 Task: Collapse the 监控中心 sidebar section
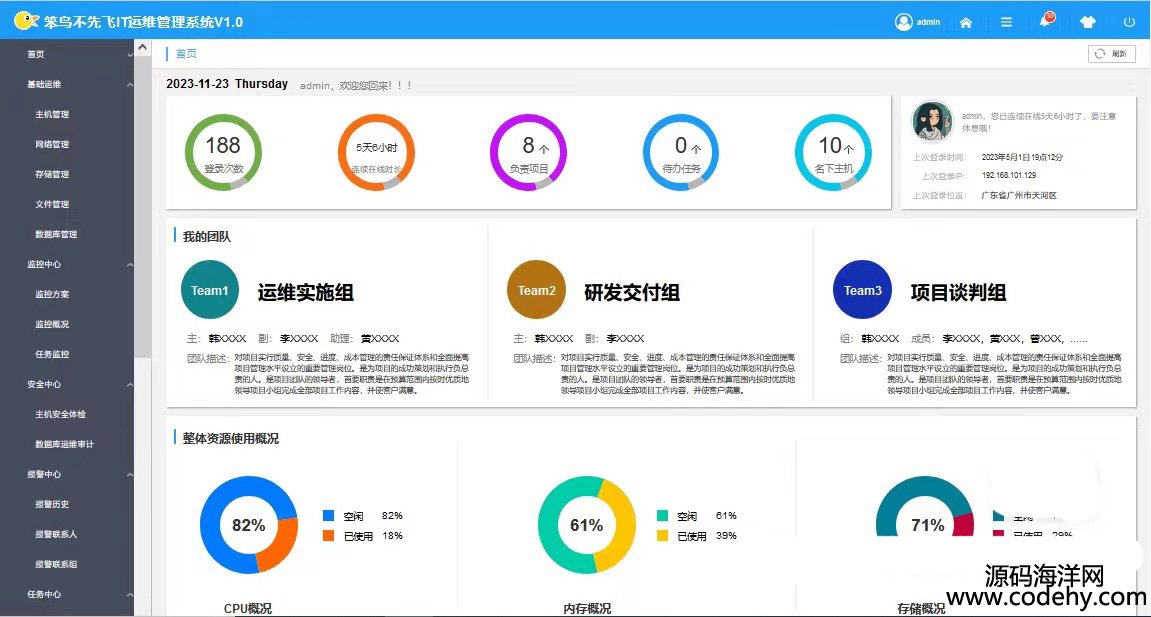pos(130,265)
